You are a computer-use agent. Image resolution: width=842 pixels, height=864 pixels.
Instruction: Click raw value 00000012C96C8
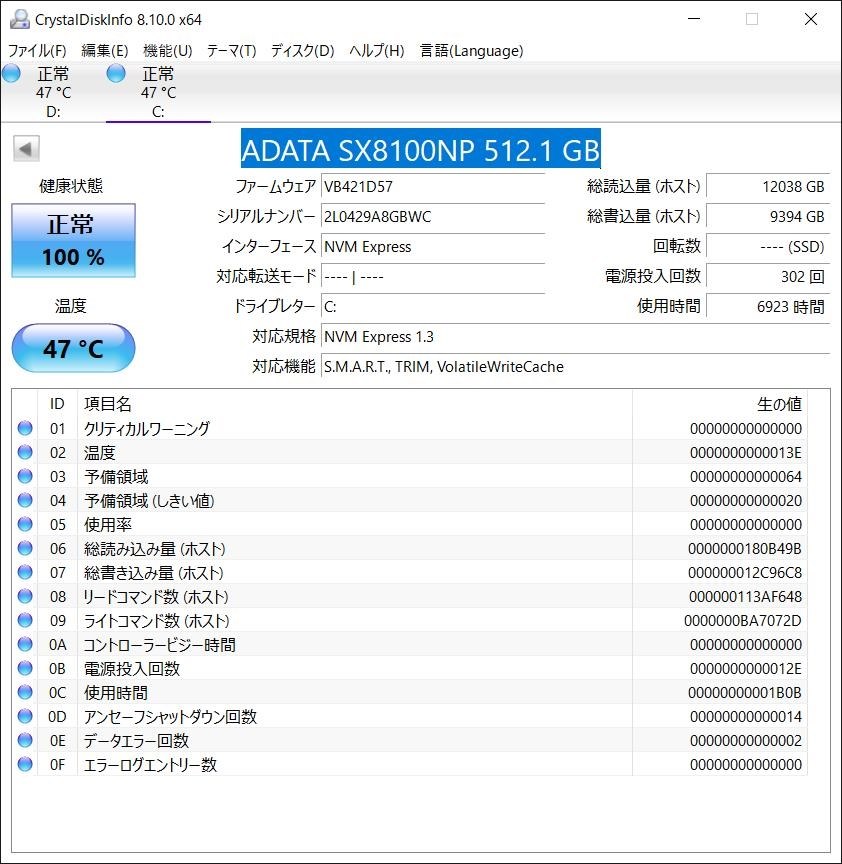[744, 573]
